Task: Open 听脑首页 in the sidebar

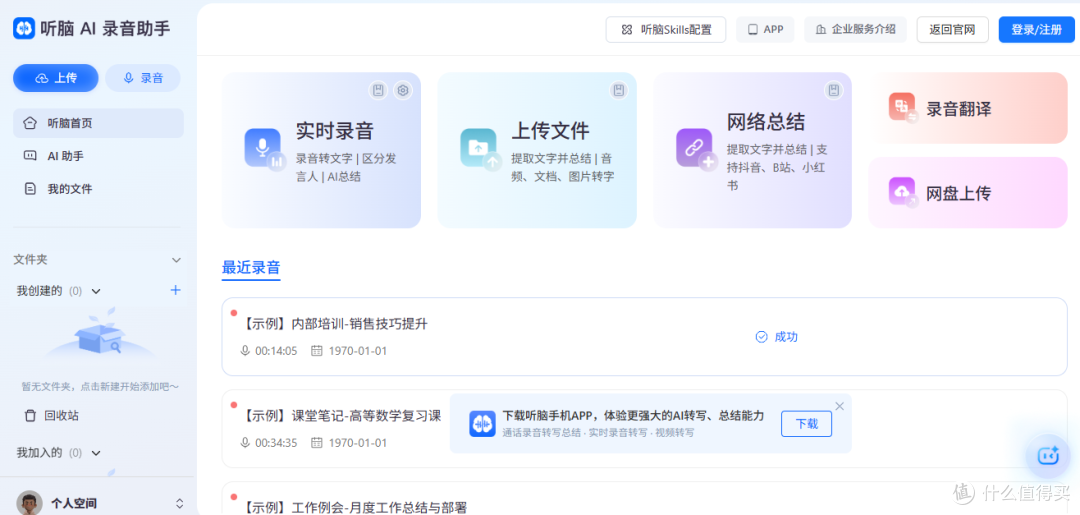Action: [98, 123]
